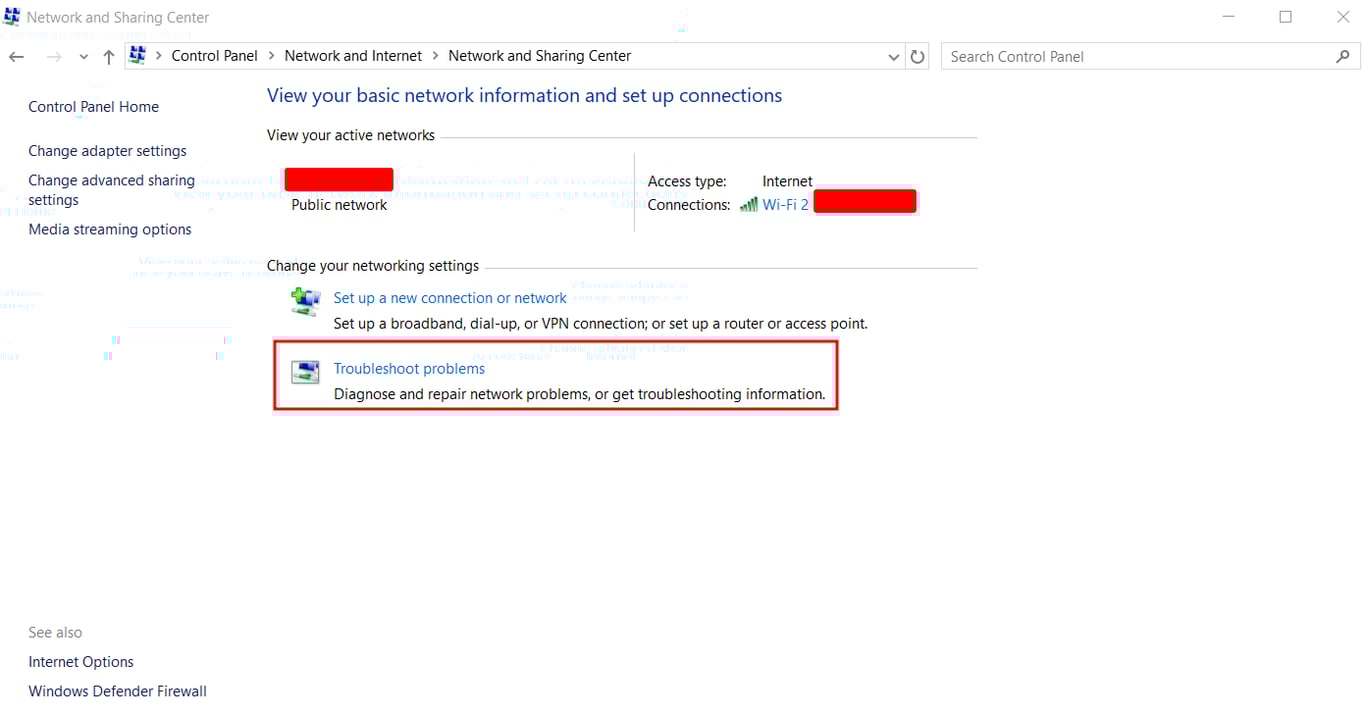This screenshot has height=716, width=1366.
Task: Click the back arrow navigation icon
Action: click(16, 56)
